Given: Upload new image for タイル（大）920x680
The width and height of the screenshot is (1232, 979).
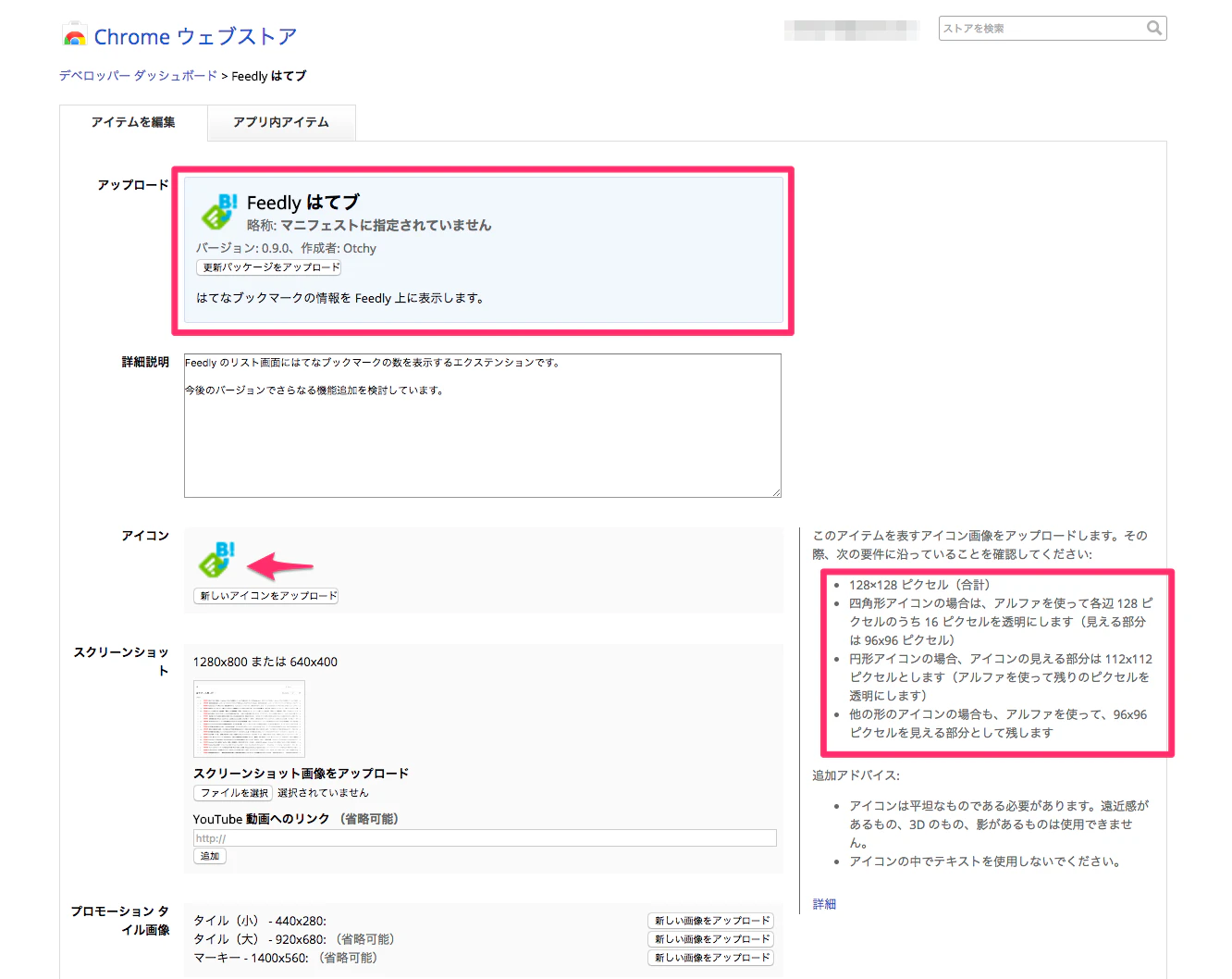Looking at the screenshot, I should click(710, 939).
